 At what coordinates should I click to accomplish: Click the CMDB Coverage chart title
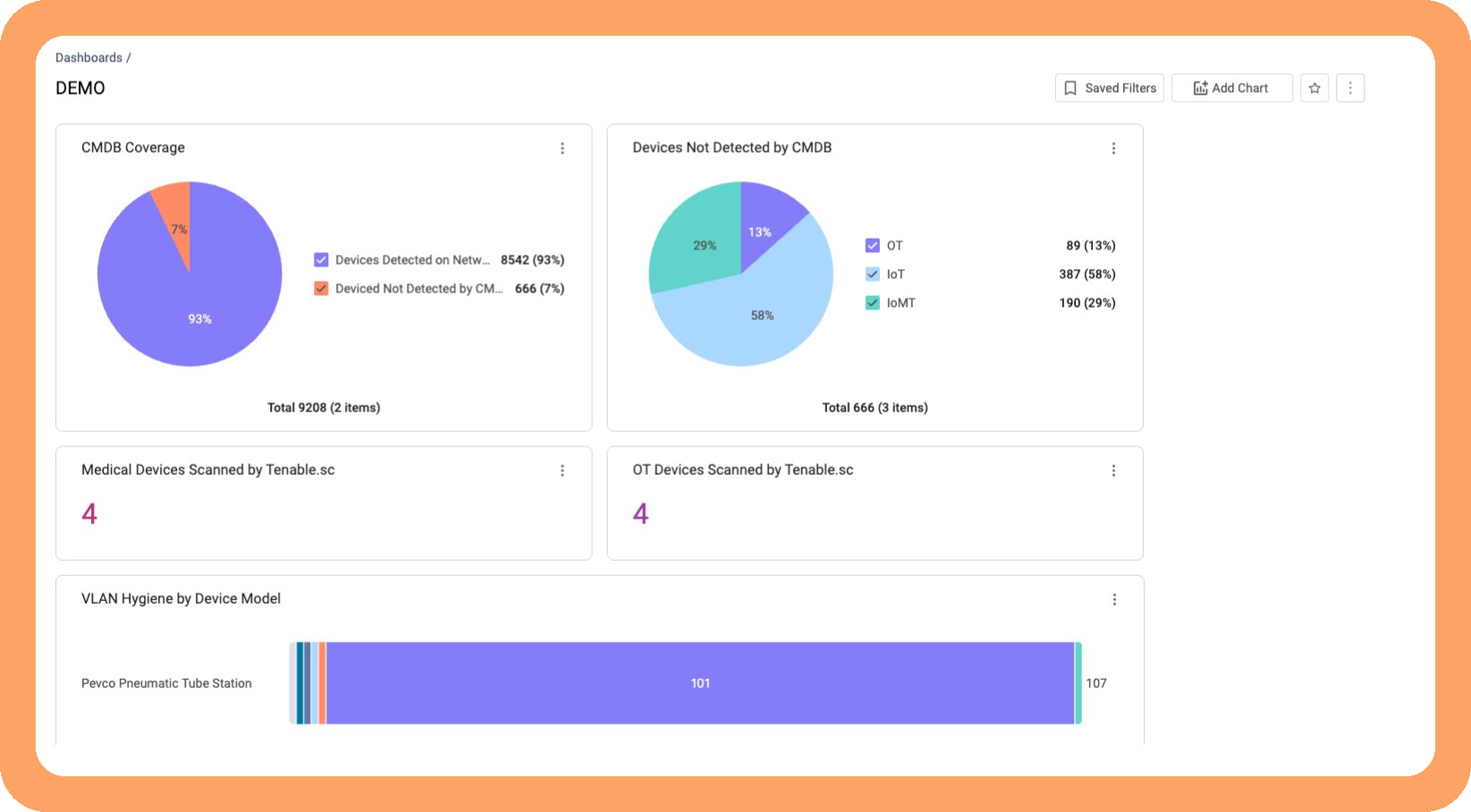(133, 148)
